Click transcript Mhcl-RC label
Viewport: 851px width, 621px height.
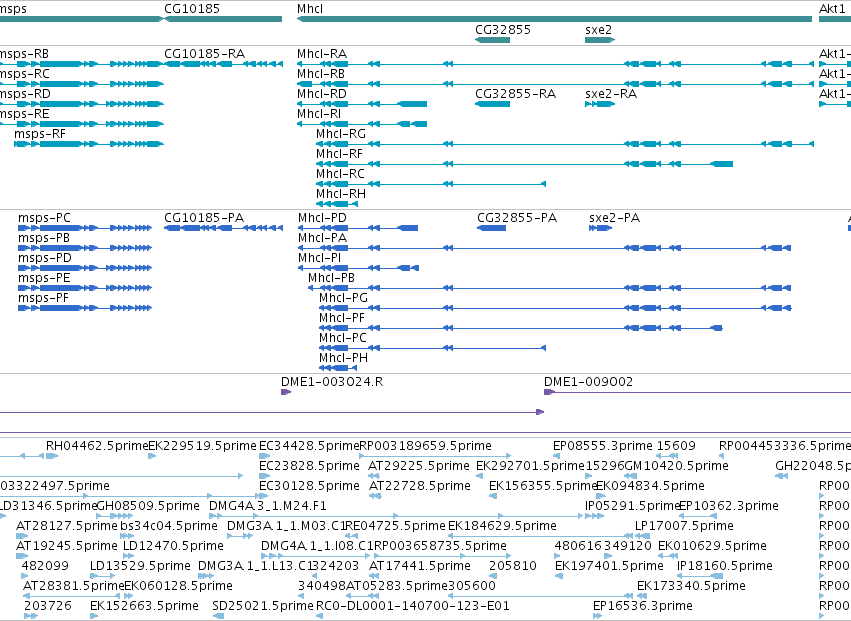(x=340, y=174)
